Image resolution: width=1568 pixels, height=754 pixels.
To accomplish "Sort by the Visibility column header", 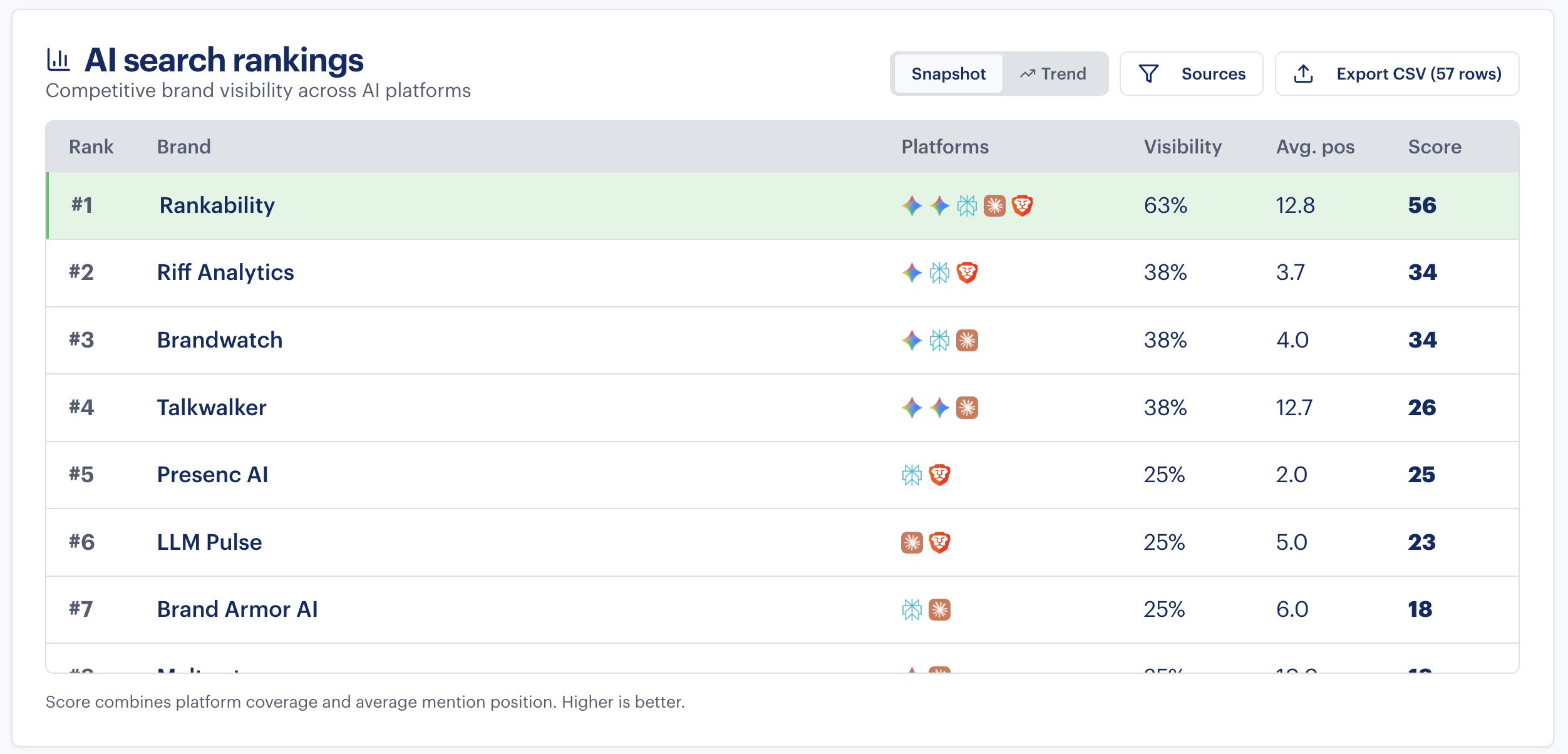I will click(x=1182, y=147).
